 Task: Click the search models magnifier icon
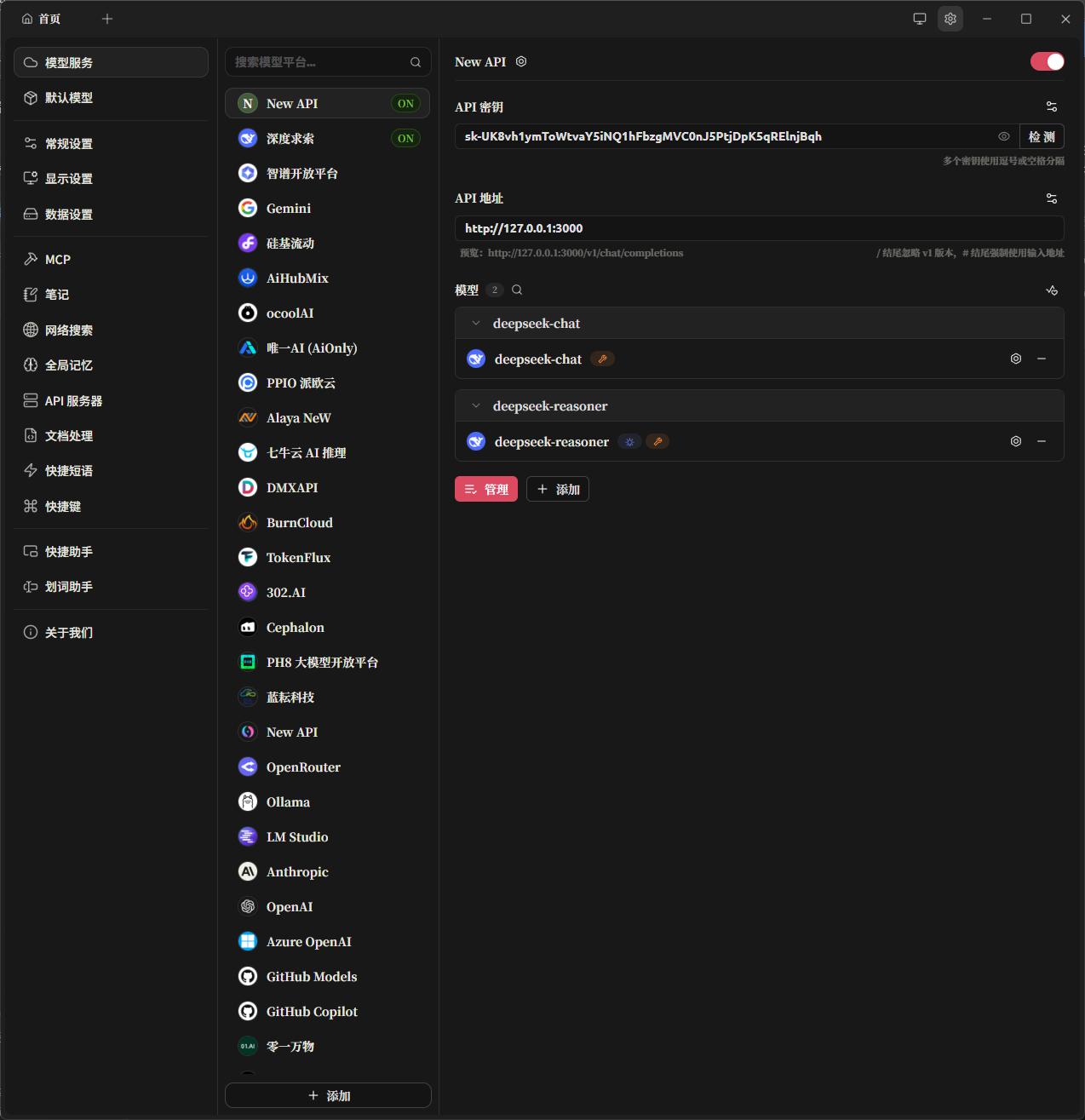click(x=517, y=290)
